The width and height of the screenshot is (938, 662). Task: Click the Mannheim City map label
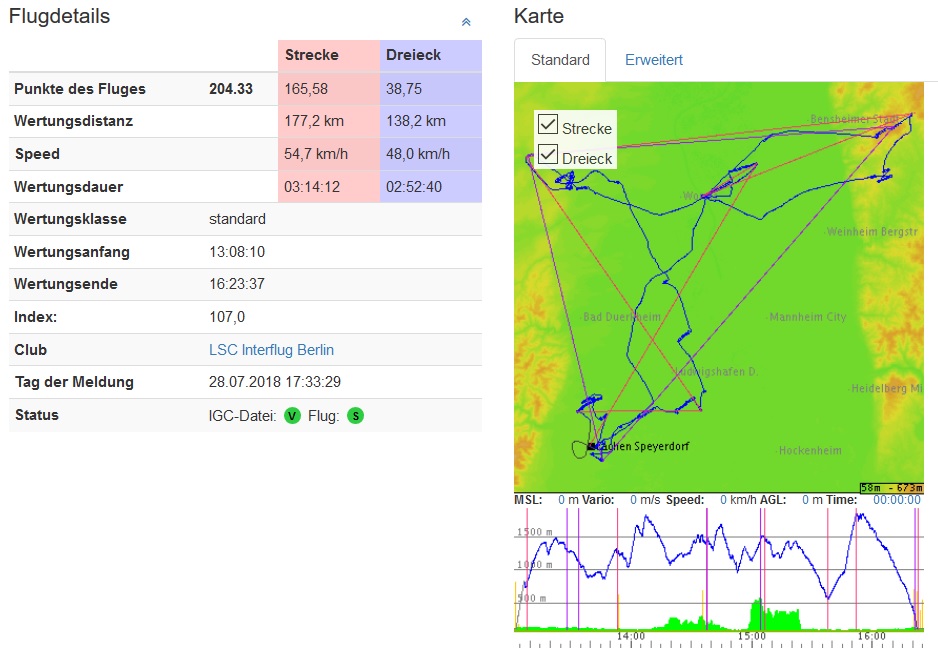807,317
